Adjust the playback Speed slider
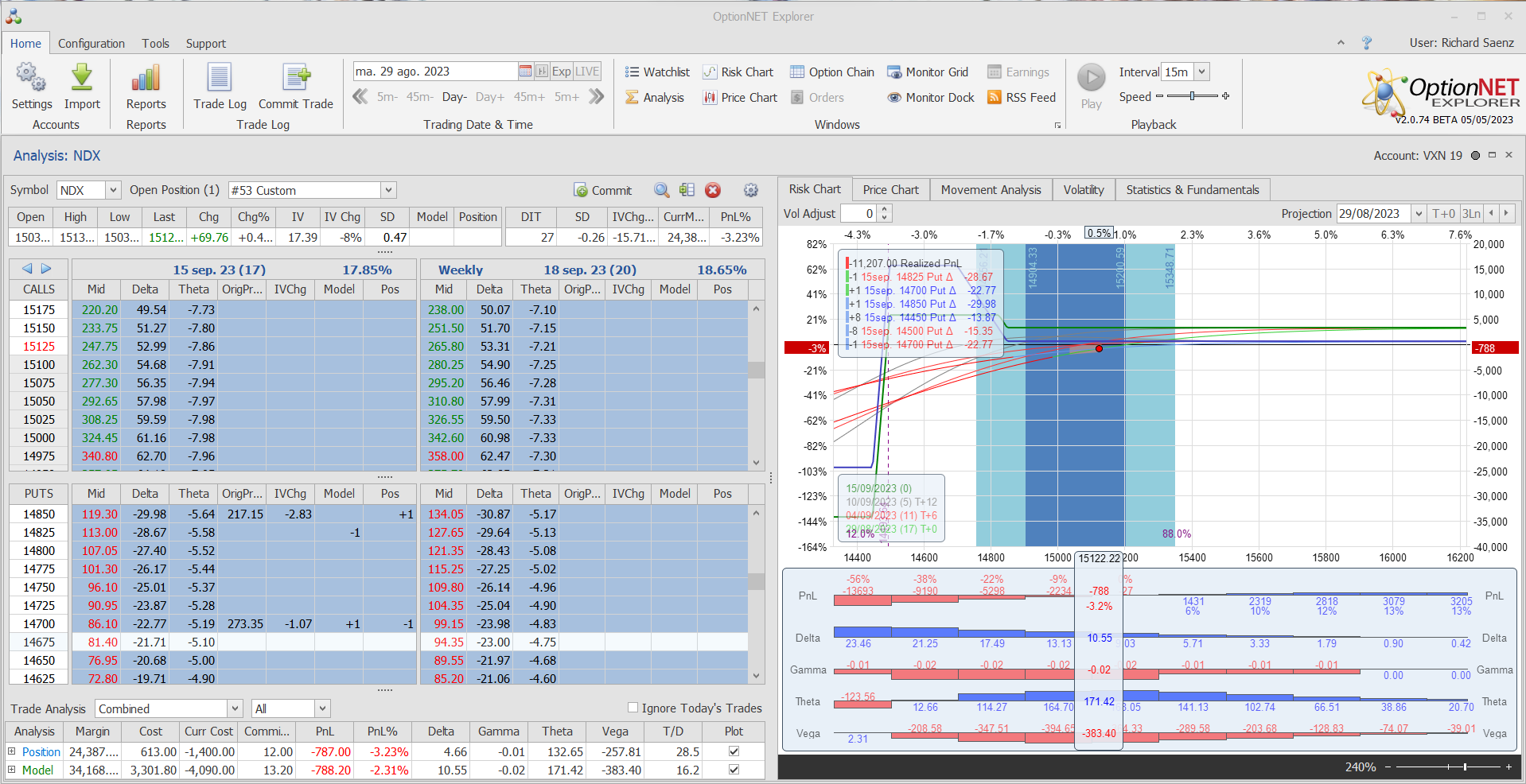 coord(1192,96)
